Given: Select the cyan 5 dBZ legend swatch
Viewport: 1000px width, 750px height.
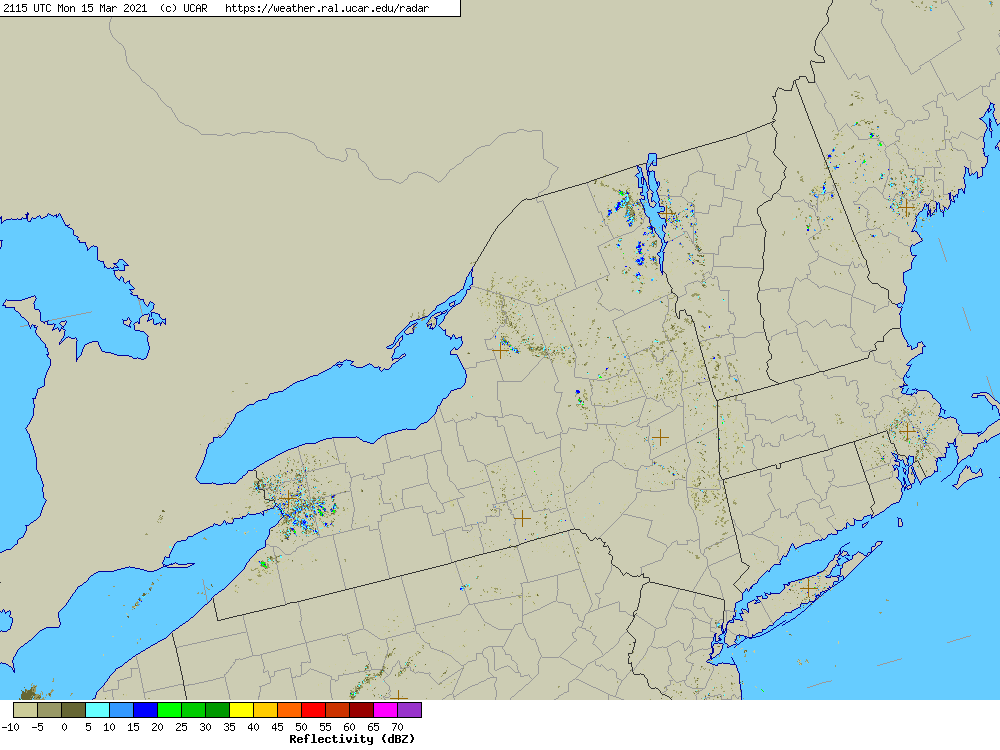Looking at the screenshot, I should pos(97,710).
